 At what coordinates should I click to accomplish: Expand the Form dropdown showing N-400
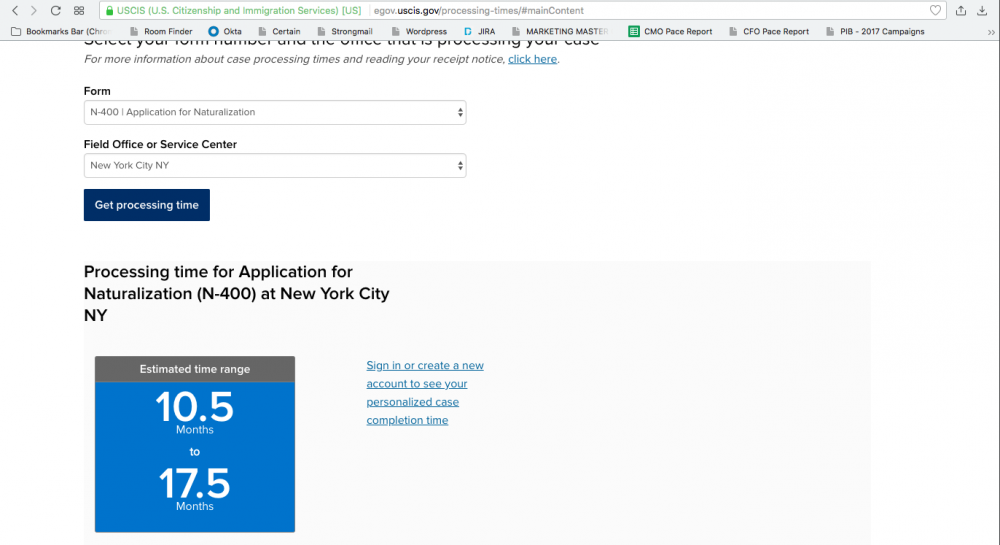click(x=275, y=112)
